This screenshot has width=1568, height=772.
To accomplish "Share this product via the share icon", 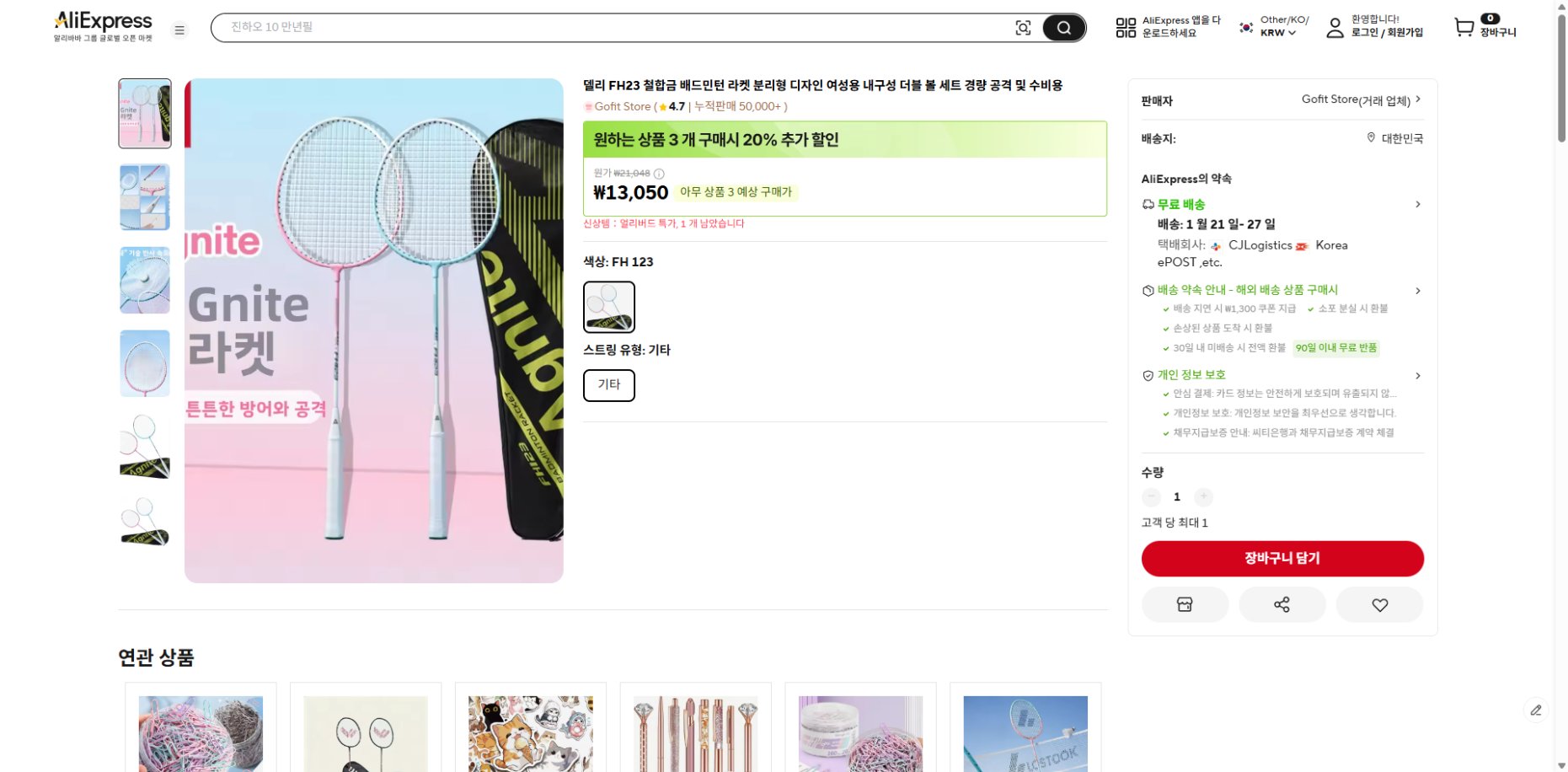I will [1282, 604].
